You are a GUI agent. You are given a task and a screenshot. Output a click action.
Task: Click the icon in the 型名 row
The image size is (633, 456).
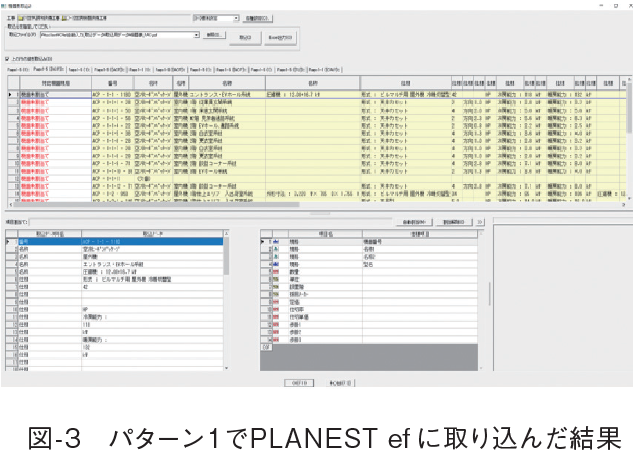[277, 264]
